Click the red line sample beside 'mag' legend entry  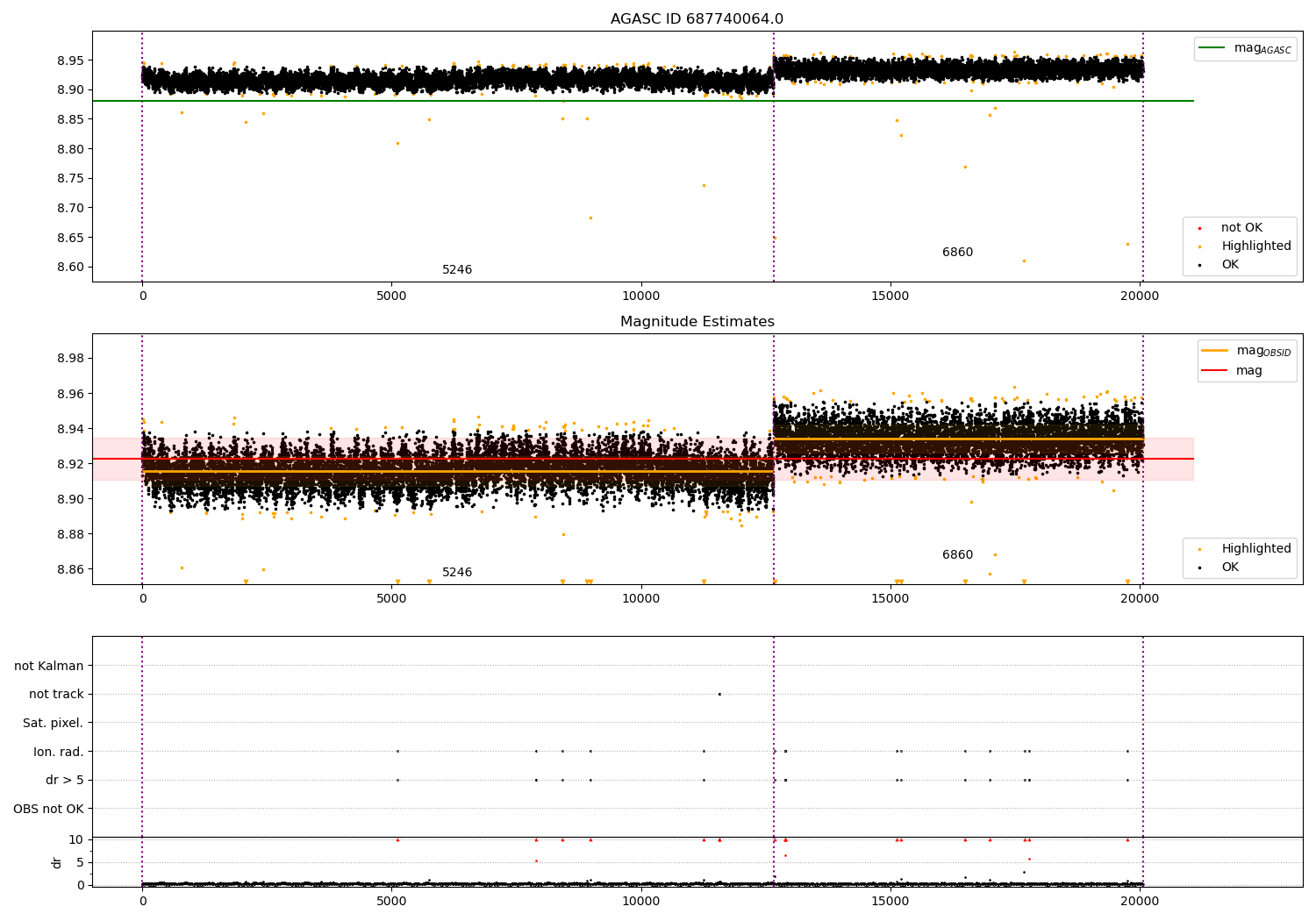tap(1214, 371)
